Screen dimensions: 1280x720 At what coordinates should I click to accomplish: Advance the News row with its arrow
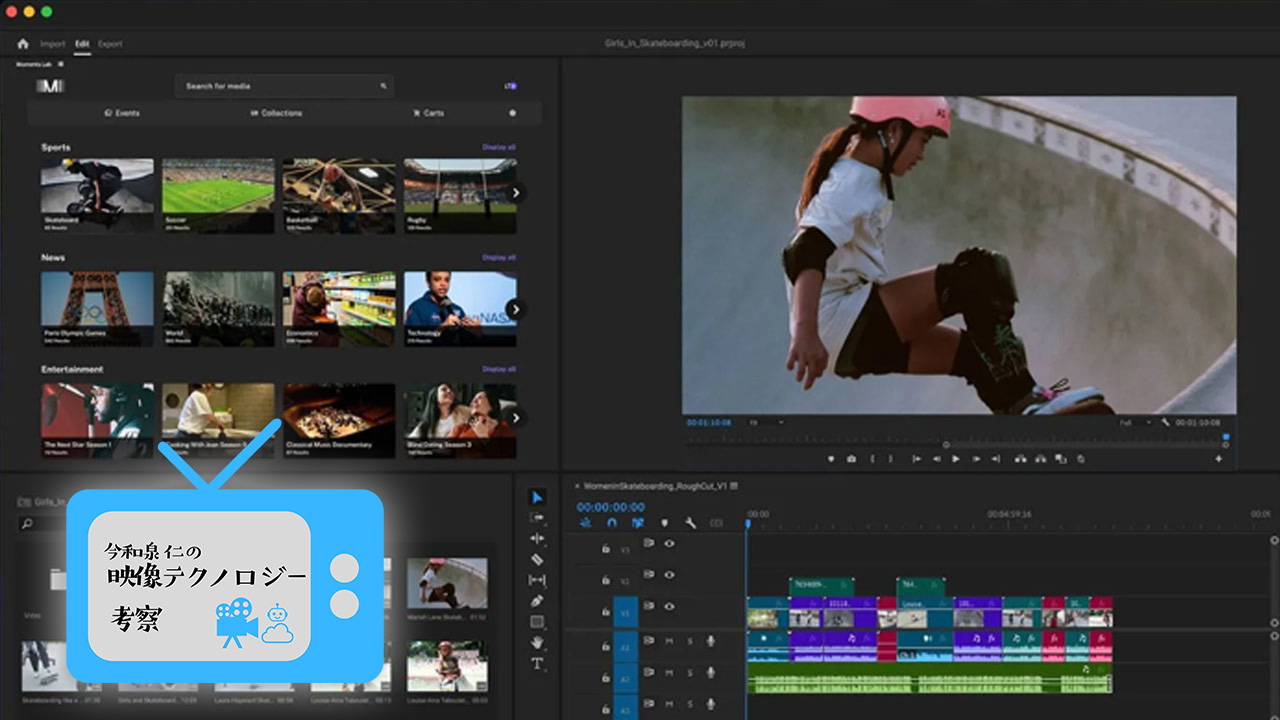[515, 309]
